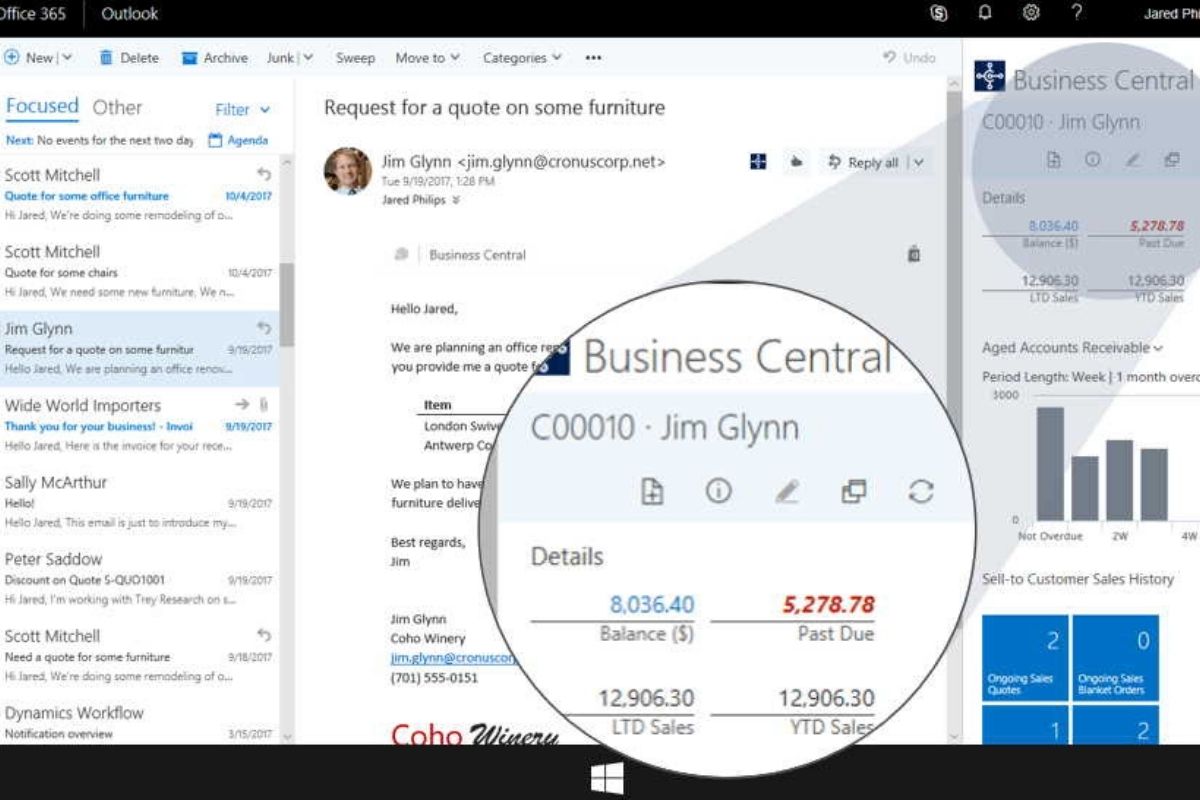Click Reply all on the email
This screenshot has width=1200, height=800.
tap(862, 162)
